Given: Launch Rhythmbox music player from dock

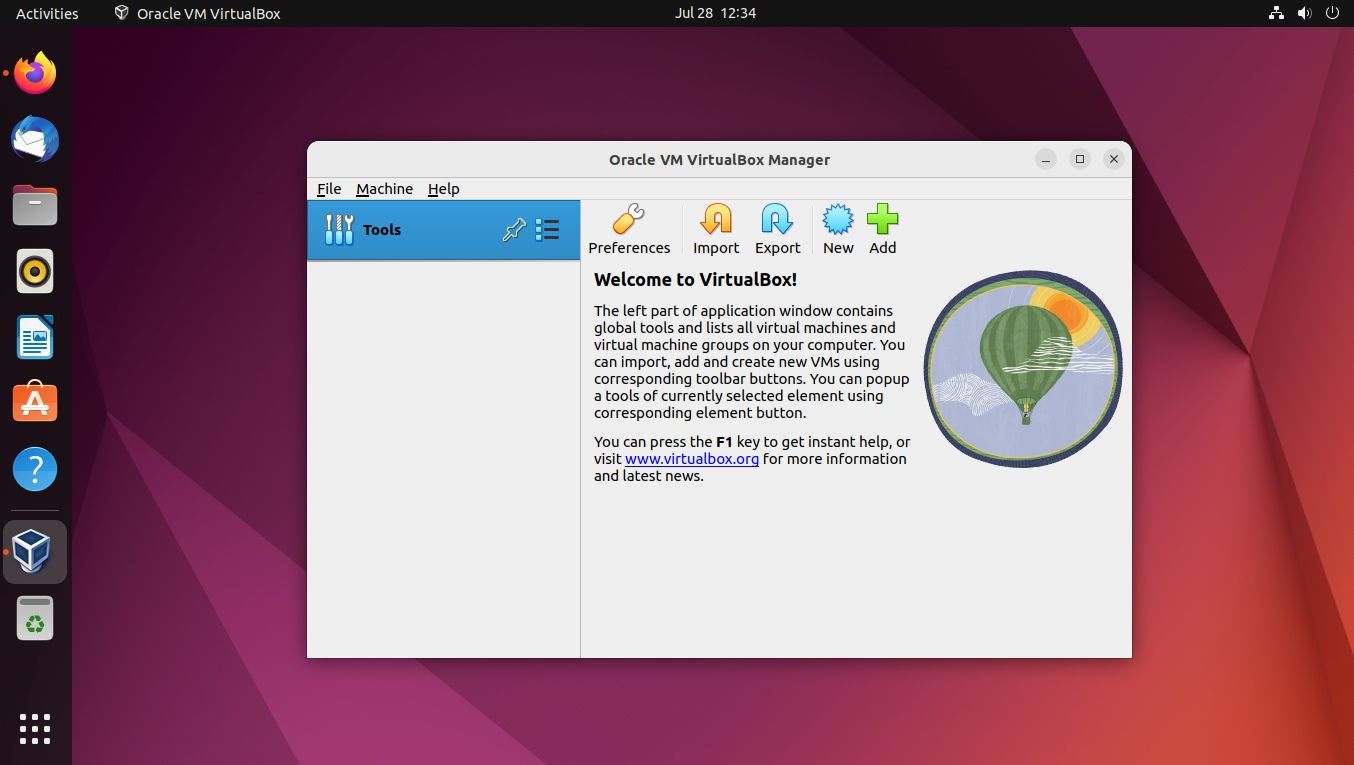Looking at the screenshot, I should (x=35, y=271).
